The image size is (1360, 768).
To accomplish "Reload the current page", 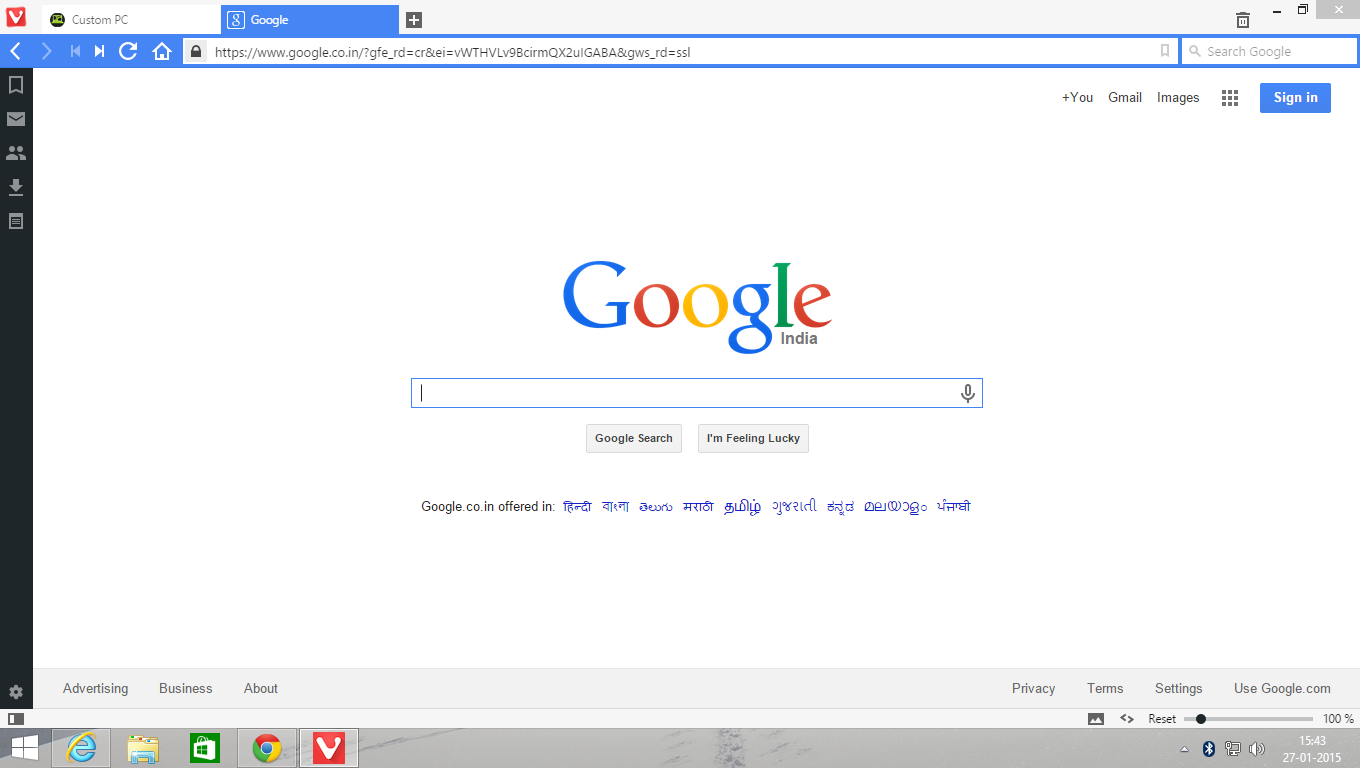I will pyautogui.click(x=128, y=51).
